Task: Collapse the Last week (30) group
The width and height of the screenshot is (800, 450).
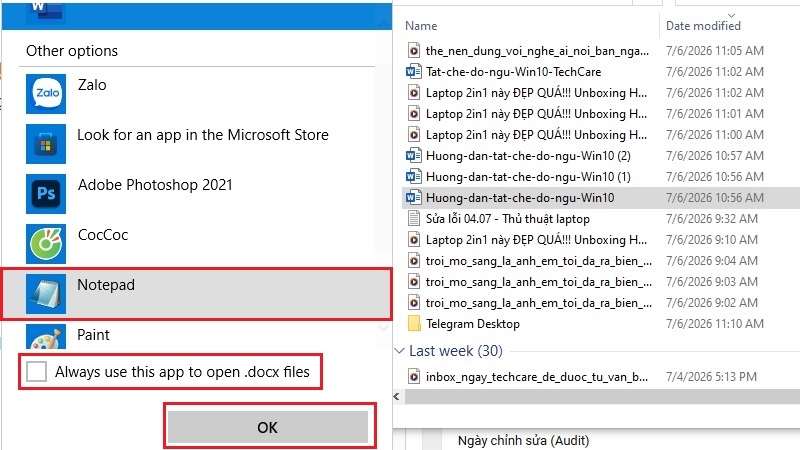Action: click(x=399, y=351)
